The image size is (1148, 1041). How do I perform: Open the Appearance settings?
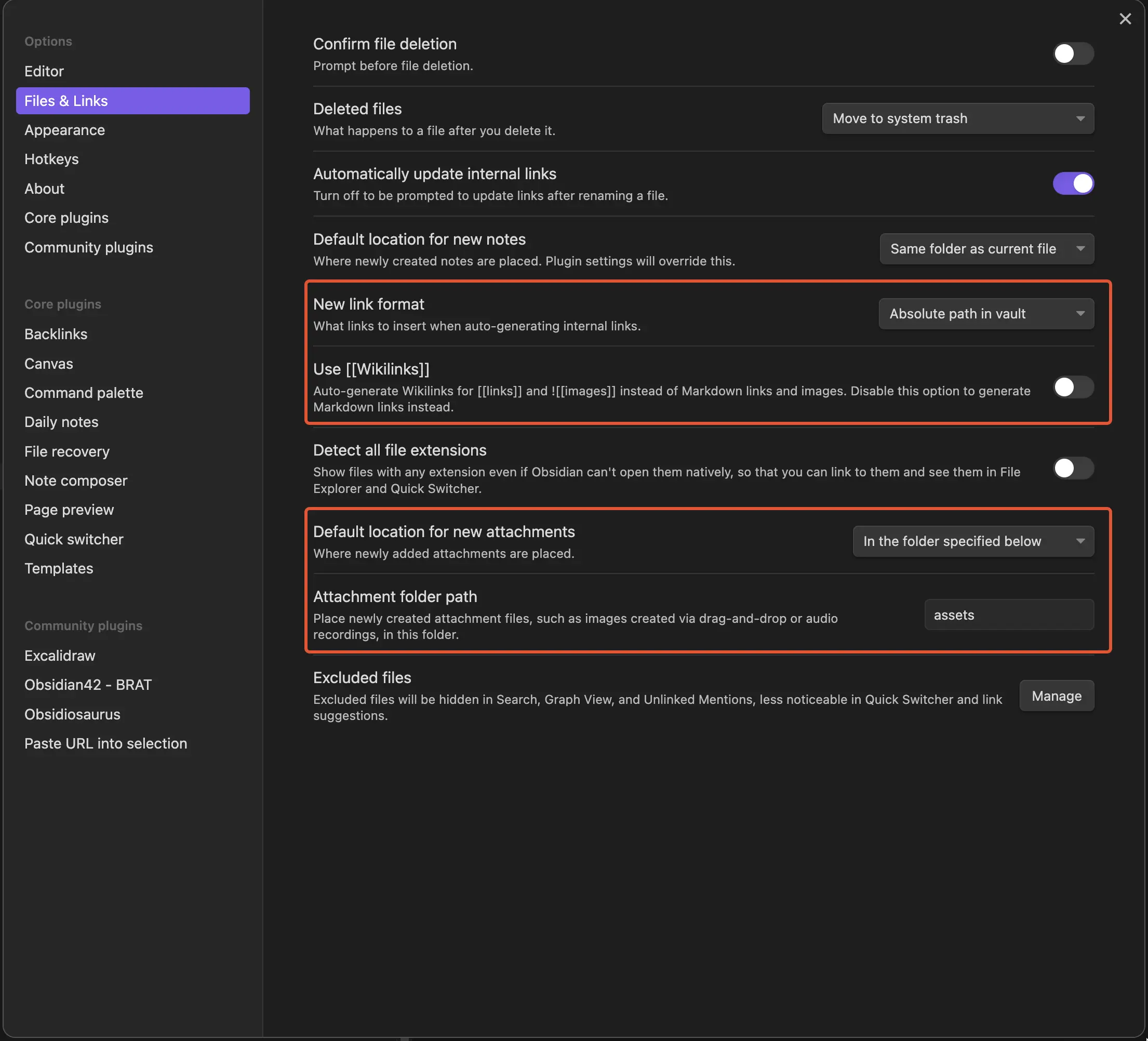64,130
